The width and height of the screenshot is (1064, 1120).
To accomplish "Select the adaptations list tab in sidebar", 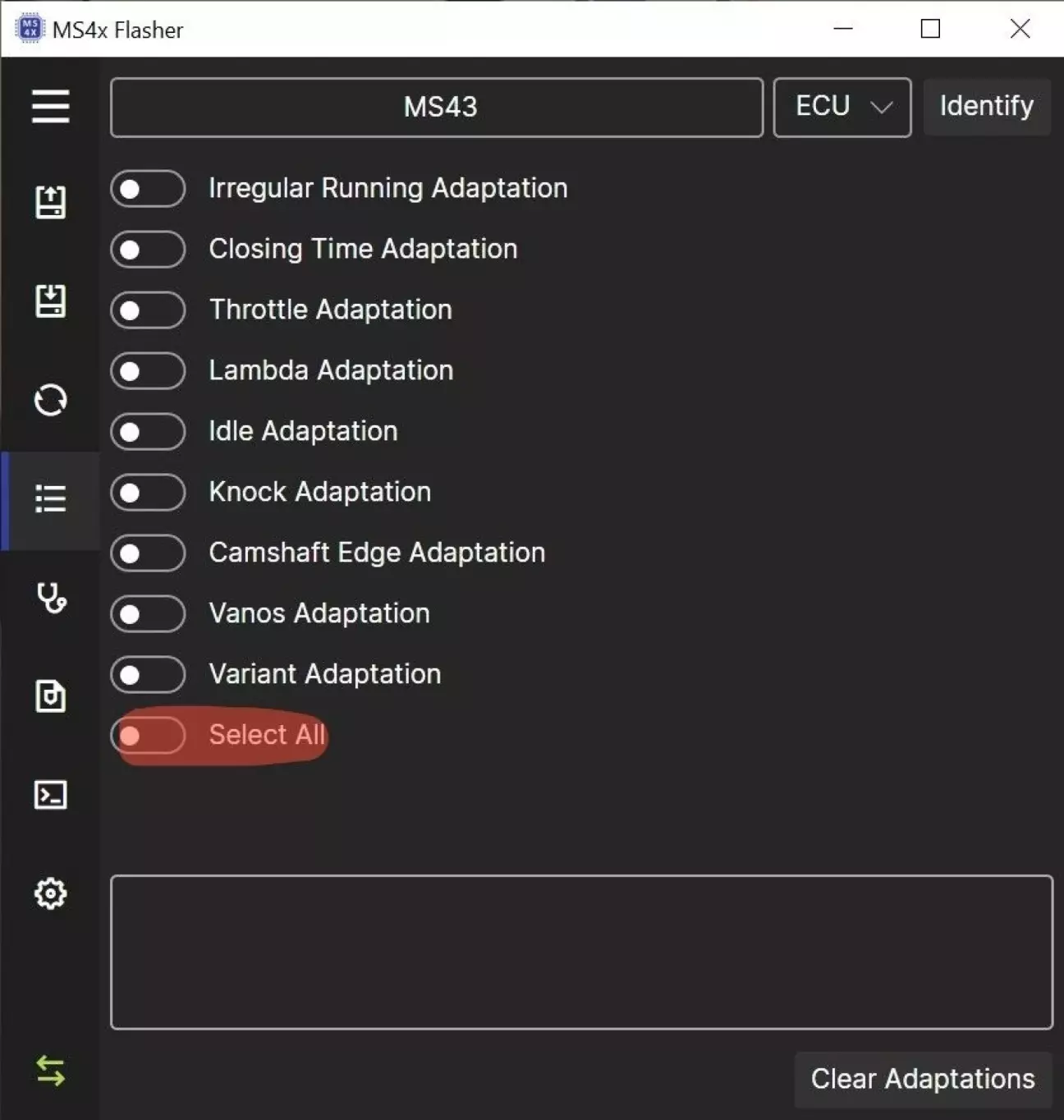I will coord(50,499).
